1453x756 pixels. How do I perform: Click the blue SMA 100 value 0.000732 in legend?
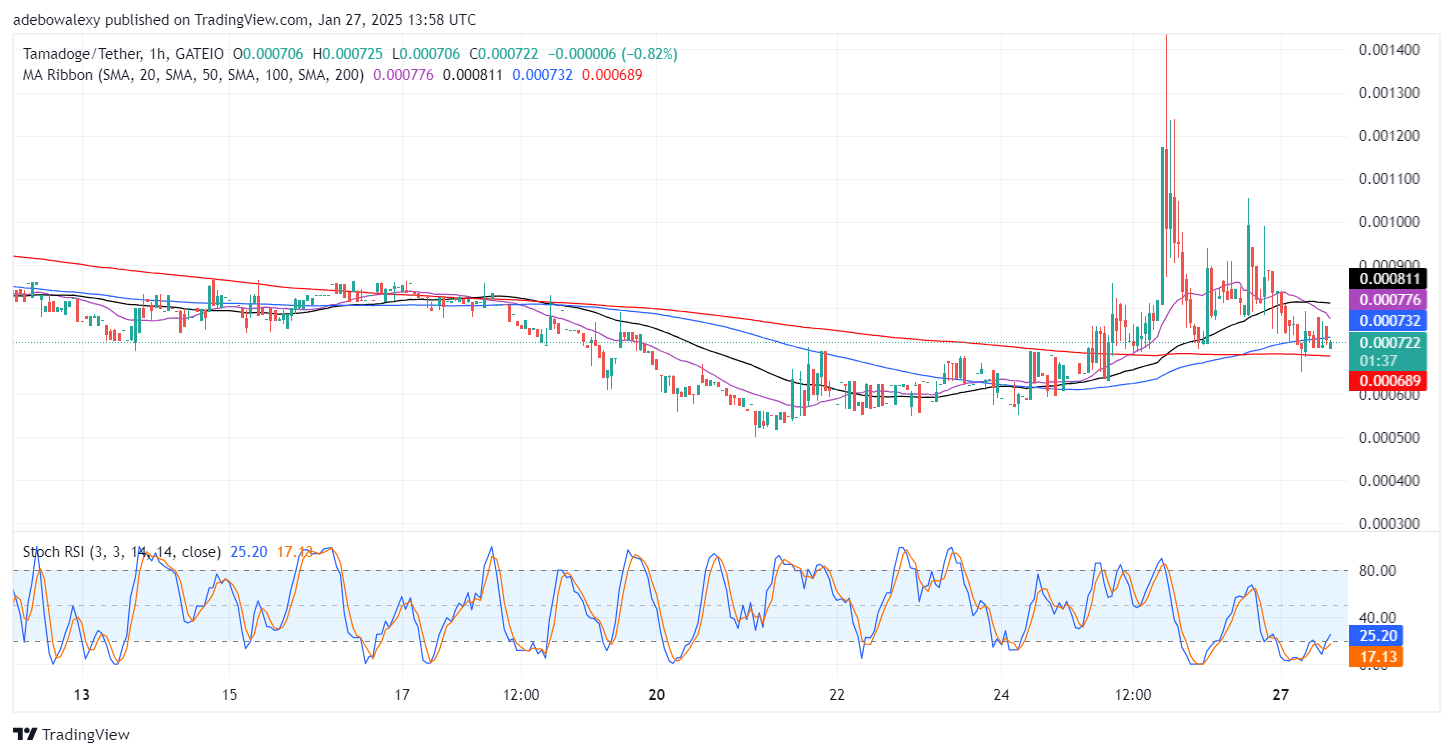click(x=543, y=74)
